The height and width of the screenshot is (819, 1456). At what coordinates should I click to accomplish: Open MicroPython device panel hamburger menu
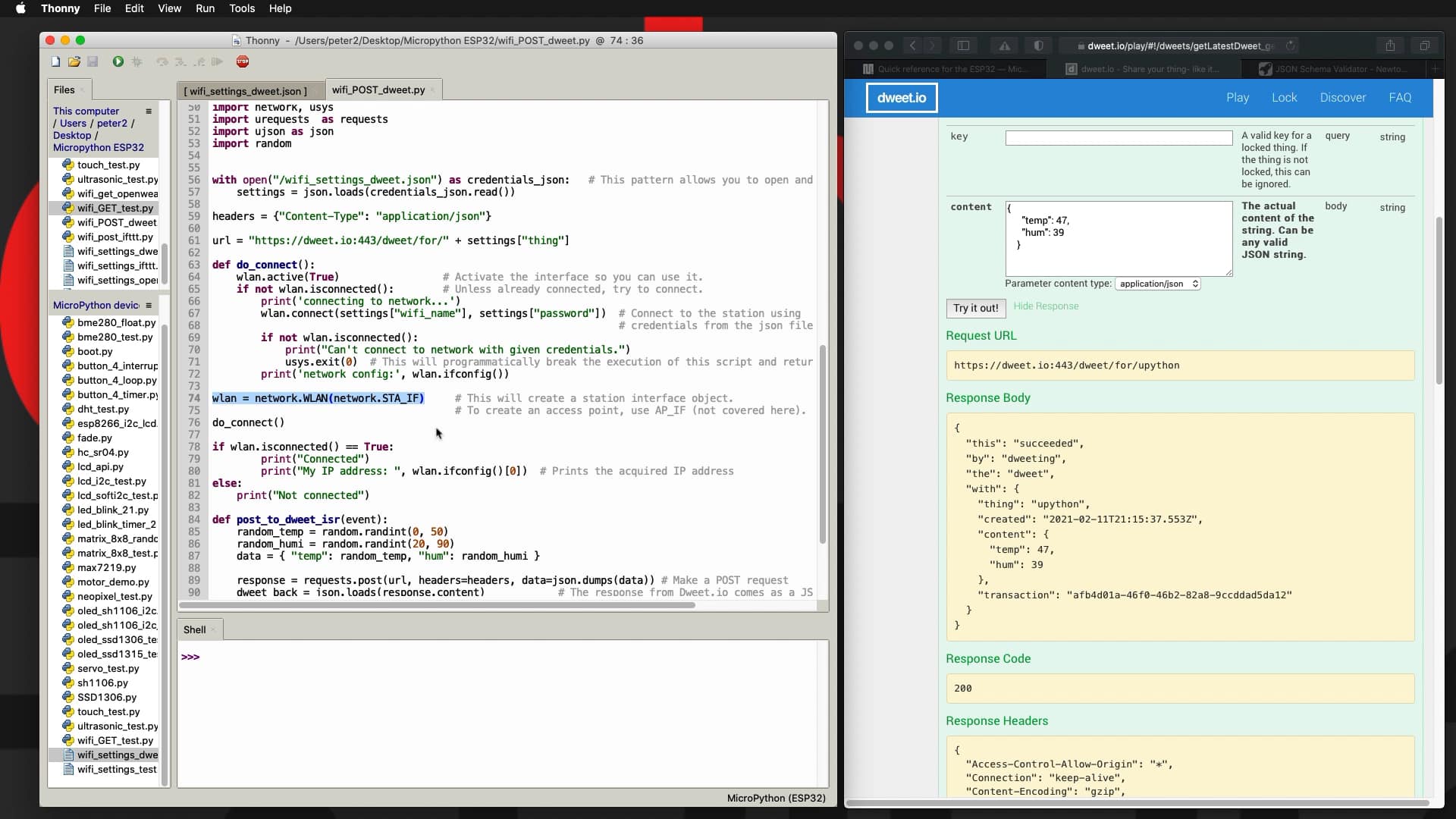149,306
